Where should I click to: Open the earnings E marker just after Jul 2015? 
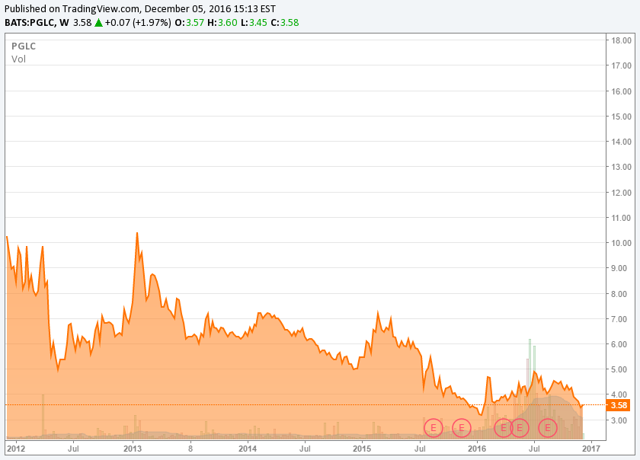pyautogui.click(x=433, y=428)
